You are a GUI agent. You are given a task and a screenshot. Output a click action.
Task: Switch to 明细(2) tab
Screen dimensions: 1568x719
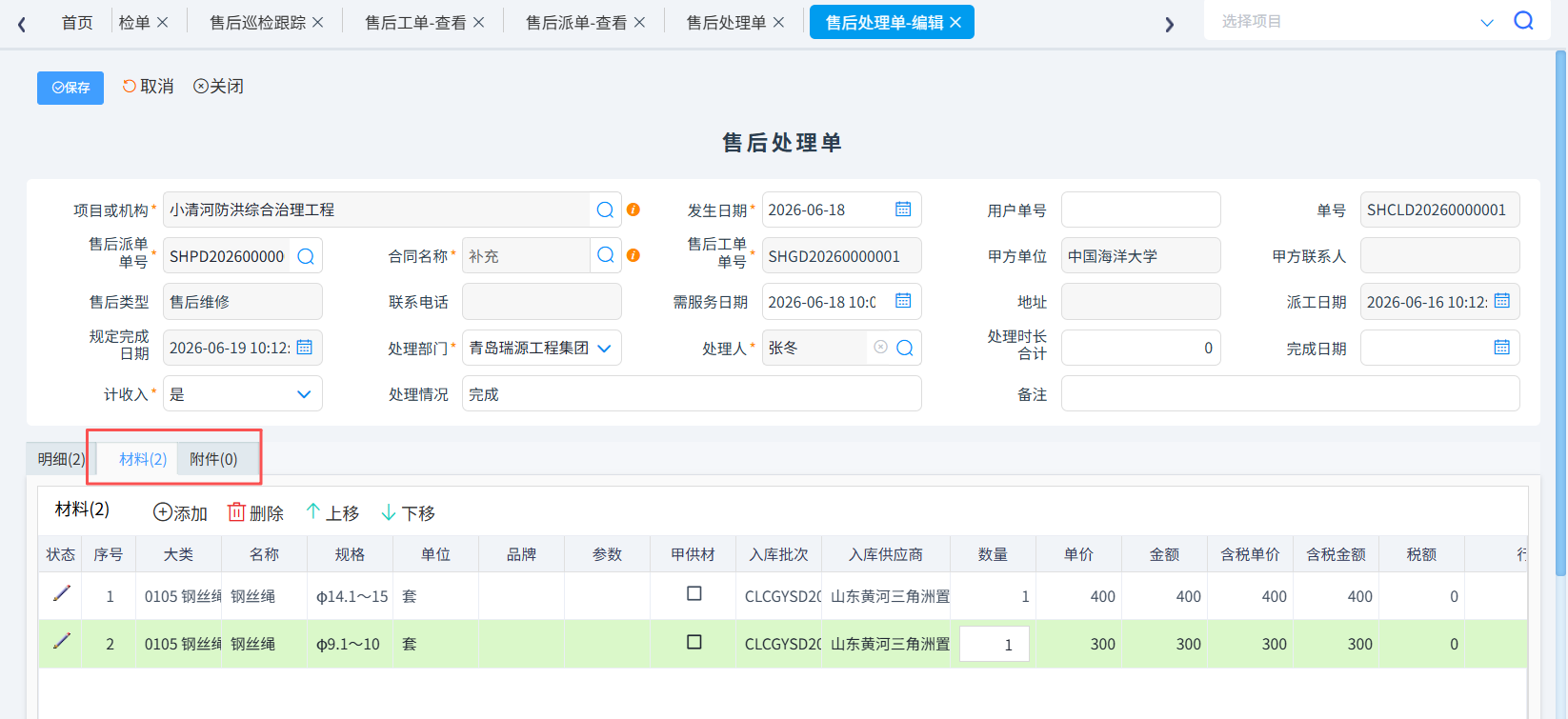(61, 459)
